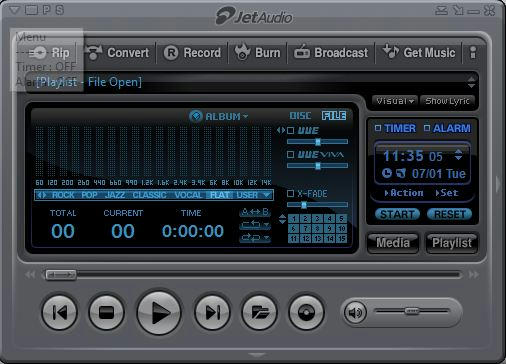Click the RESET timer button

(449, 214)
